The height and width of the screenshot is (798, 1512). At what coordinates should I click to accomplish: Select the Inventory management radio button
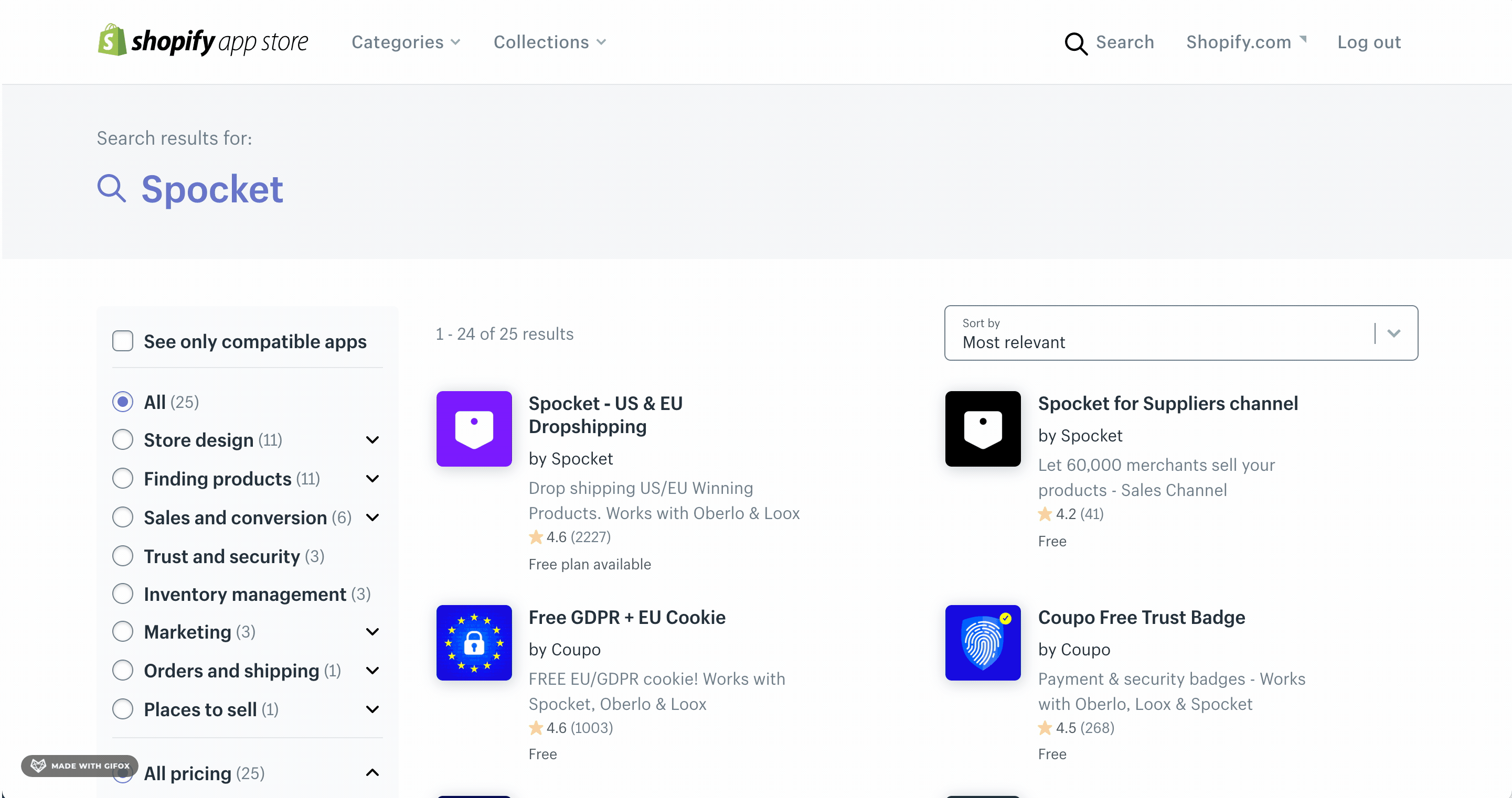tap(123, 594)
